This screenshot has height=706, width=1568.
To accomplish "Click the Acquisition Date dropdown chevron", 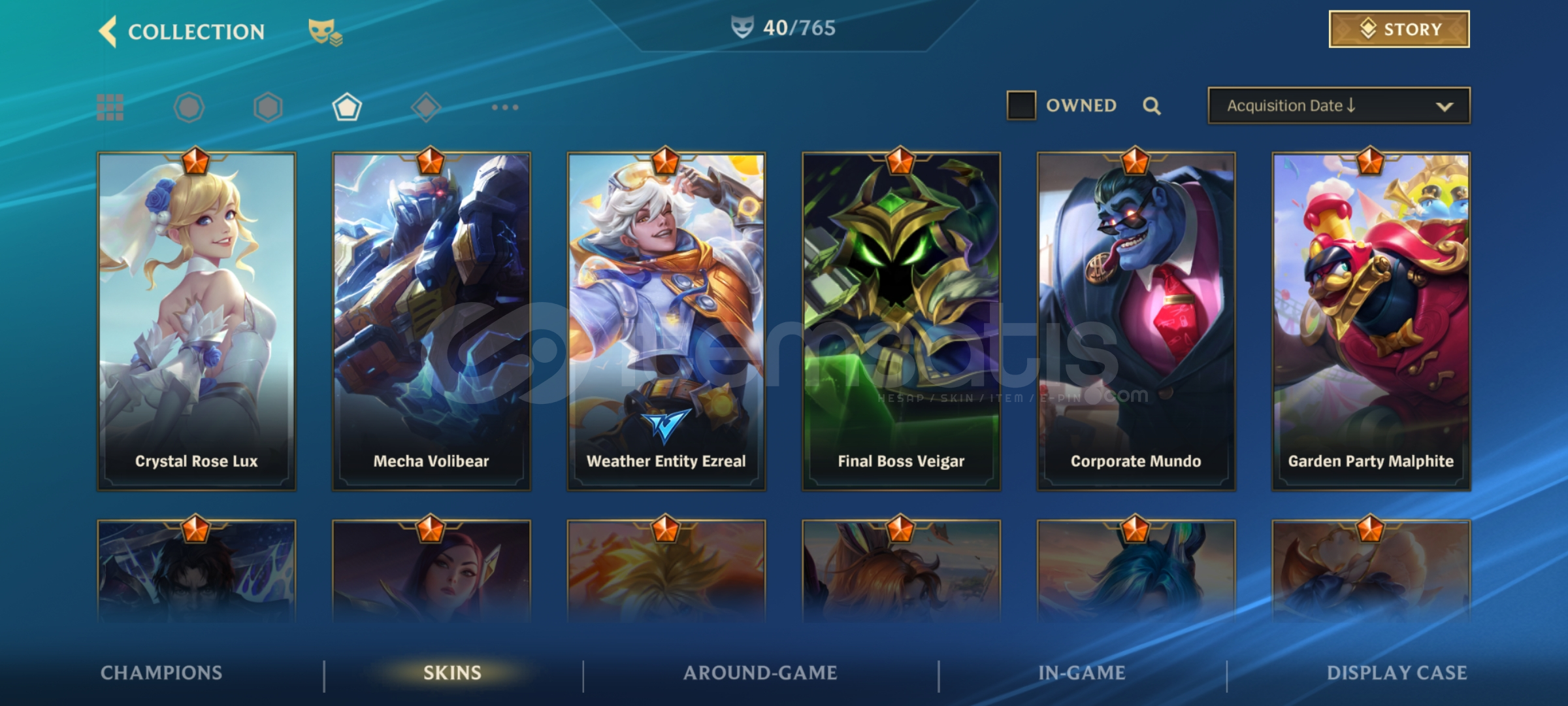I will [x=1445, y=107].
